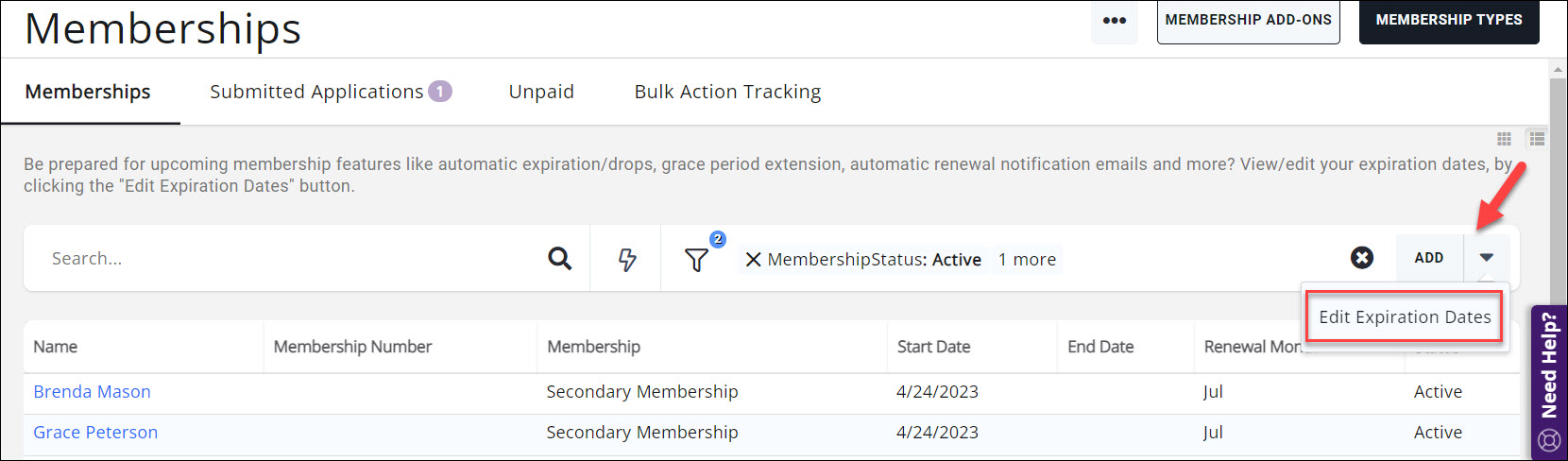Open the filter funnel icon
Image resolution: width=1568 pixels, height=461 pixels.
[x=696, y=260]
